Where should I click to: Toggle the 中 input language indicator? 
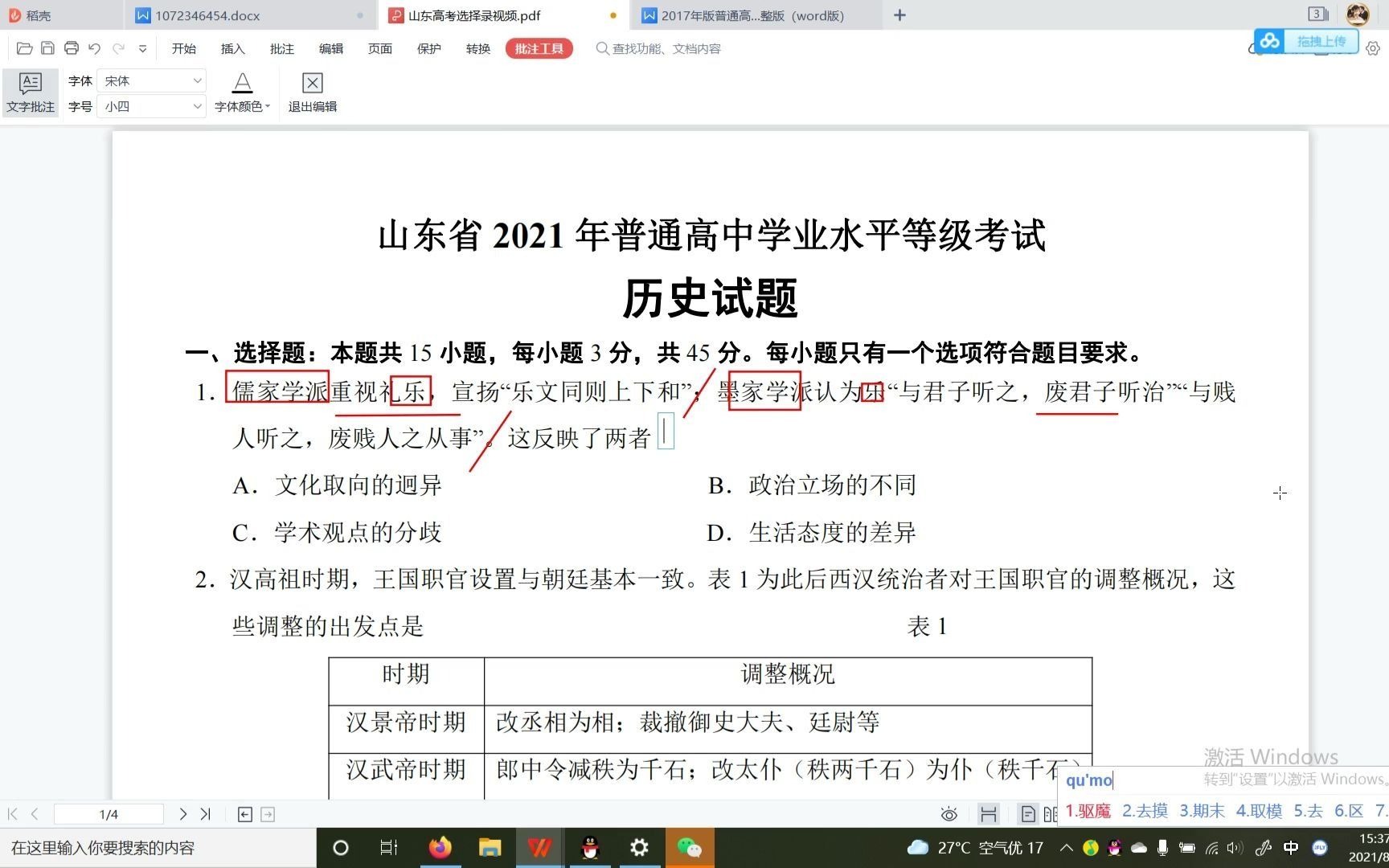1291,848
